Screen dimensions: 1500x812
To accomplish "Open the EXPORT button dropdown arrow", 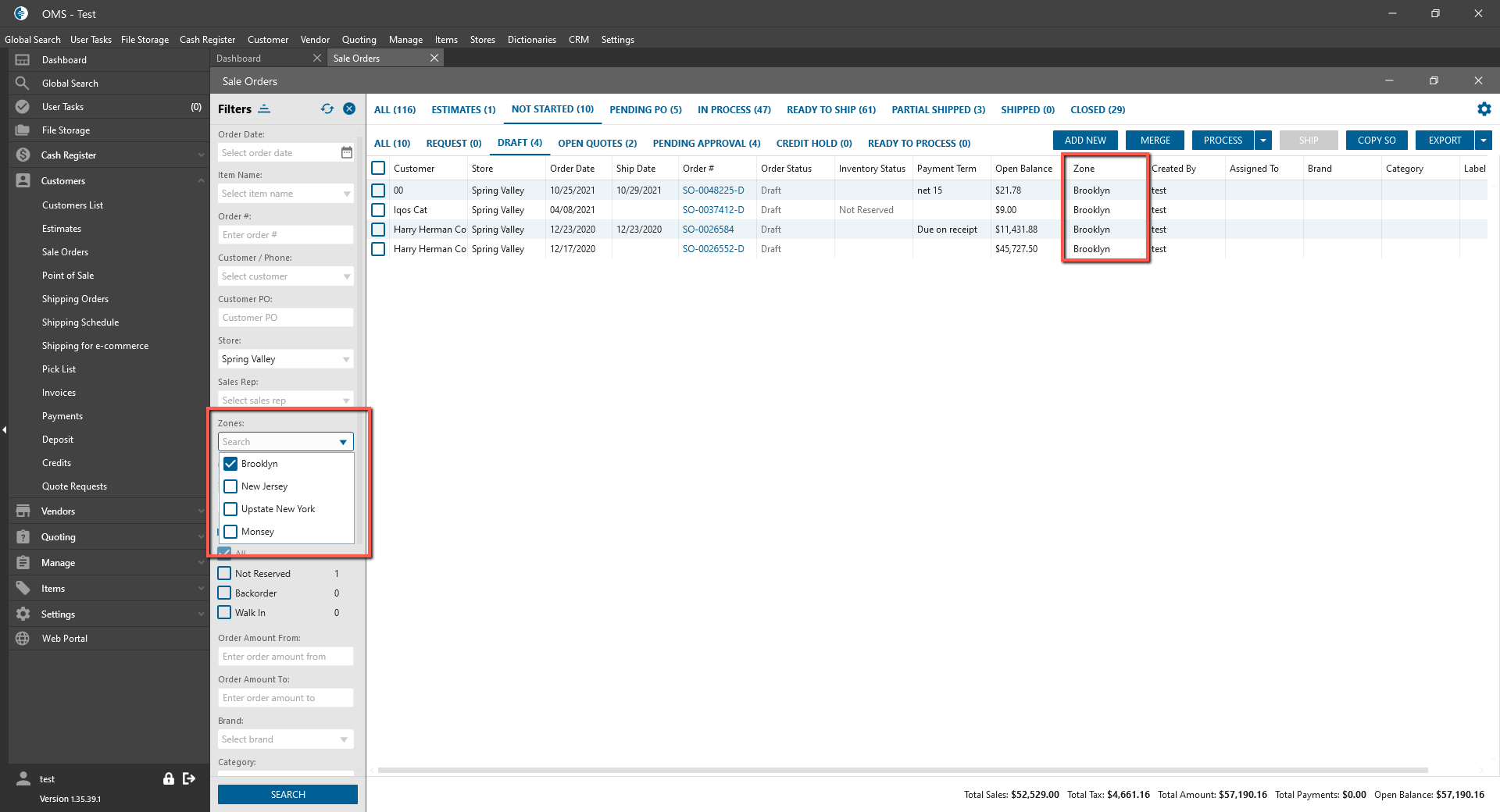I will (x=1484, y=141).
